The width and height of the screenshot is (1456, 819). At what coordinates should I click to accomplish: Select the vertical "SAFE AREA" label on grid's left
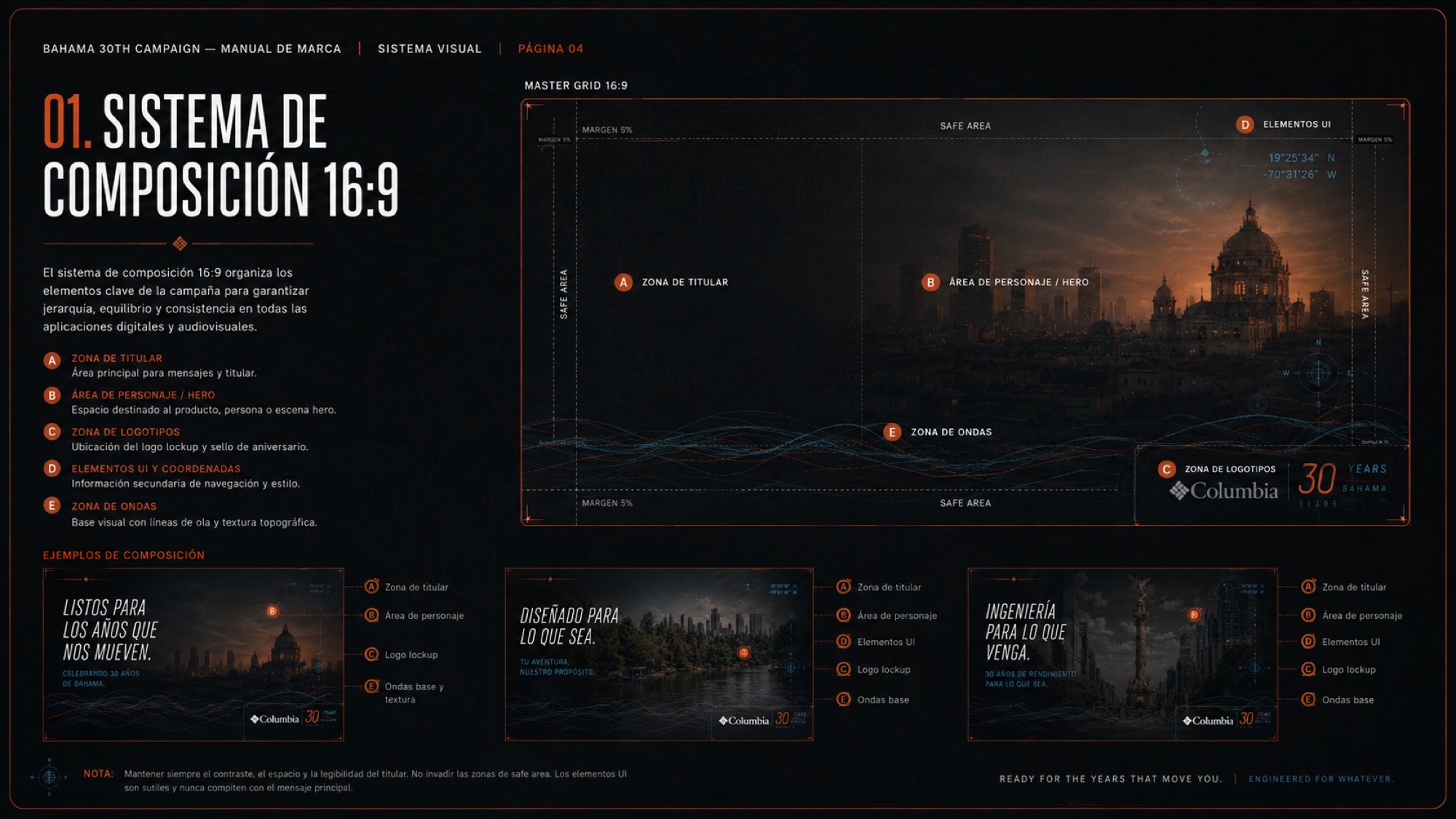(563, 294)
